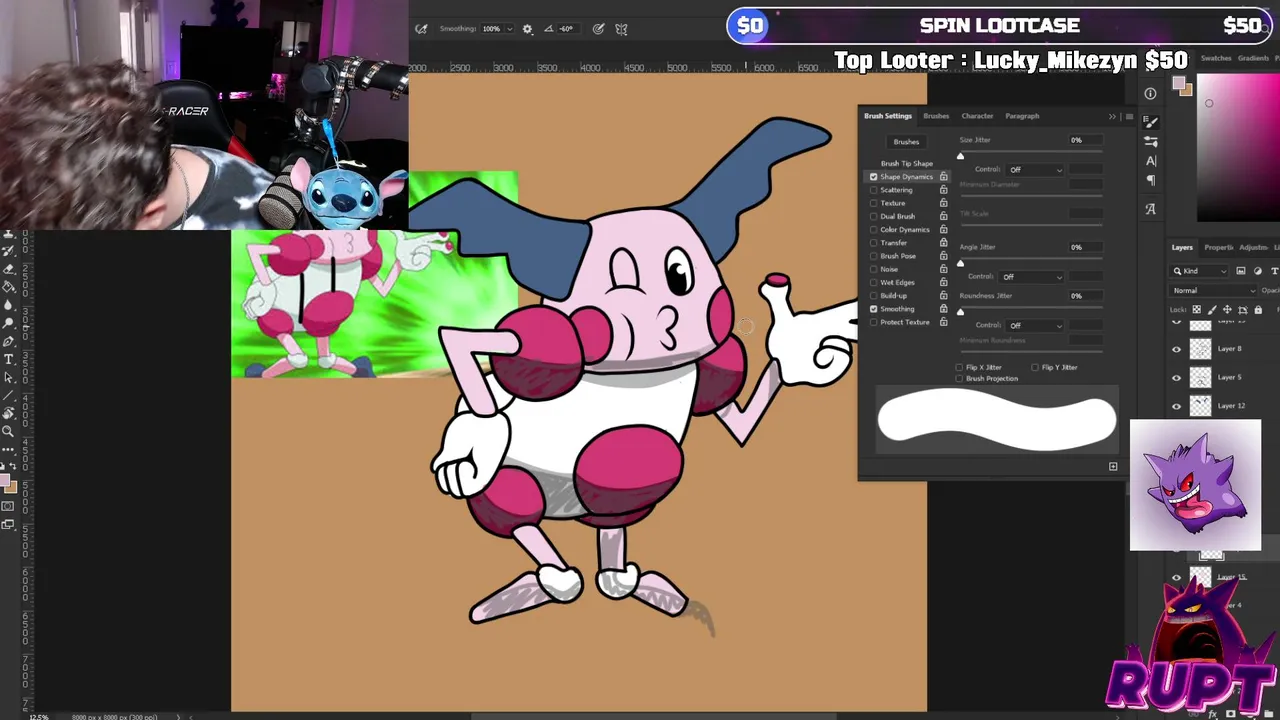Screen dimensions: 1280x720
Task: Enable the Wet Edges checkbox
Action: [874, 282]
